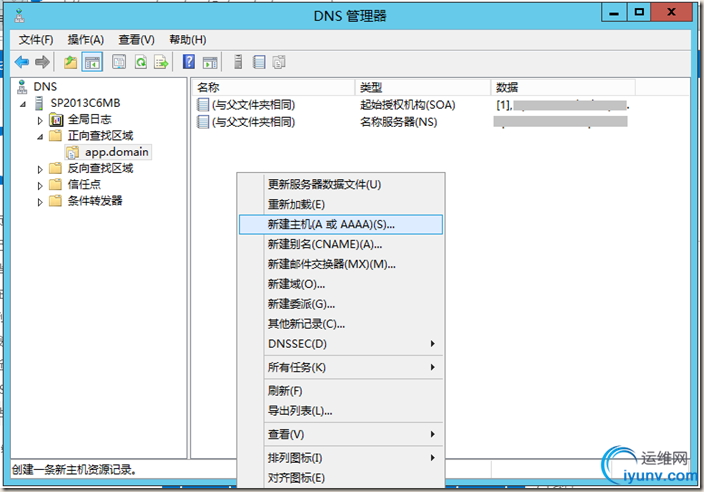Click the Back arrow toolbar icon
The width and height of the screenshot is (704, 492).
(22, 62)
